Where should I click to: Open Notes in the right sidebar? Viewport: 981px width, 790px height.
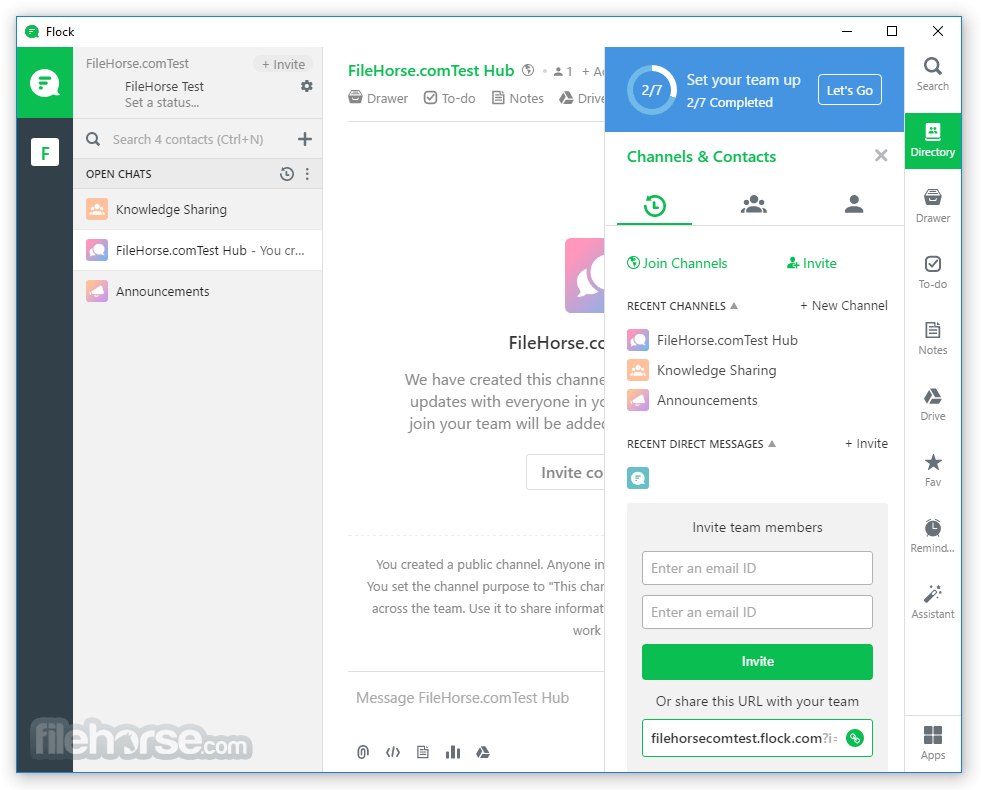pyautogui.click(x=932, y=338)
